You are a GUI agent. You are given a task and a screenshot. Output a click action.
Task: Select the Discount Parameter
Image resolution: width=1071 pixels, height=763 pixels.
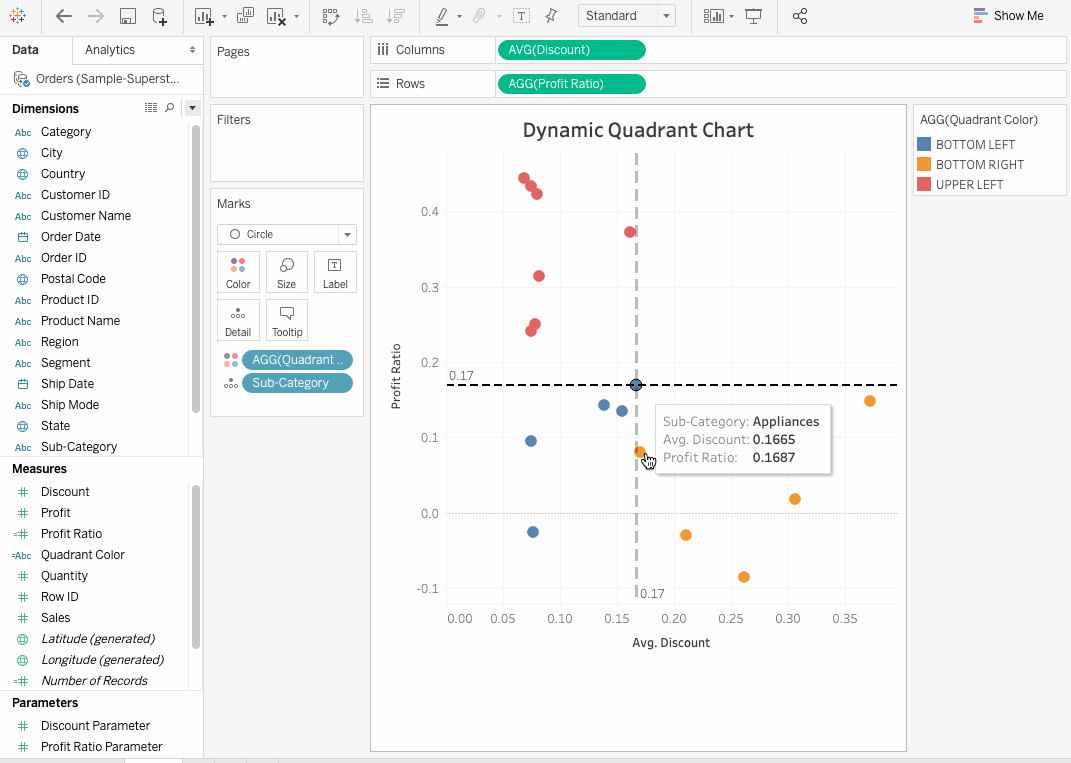(95, 725)
